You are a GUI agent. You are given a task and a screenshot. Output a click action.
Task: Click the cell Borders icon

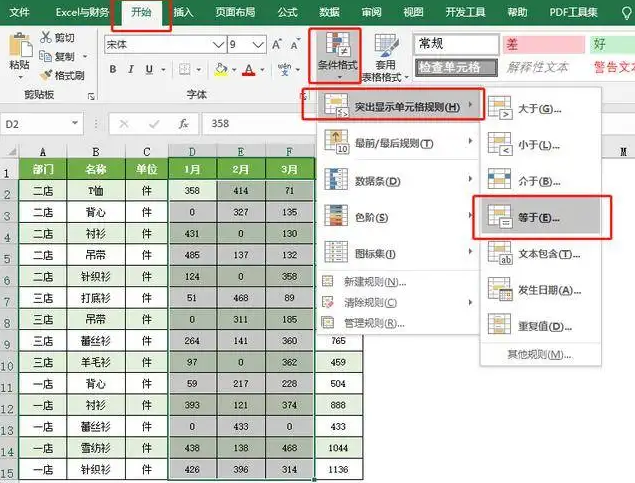coord(184,69)
